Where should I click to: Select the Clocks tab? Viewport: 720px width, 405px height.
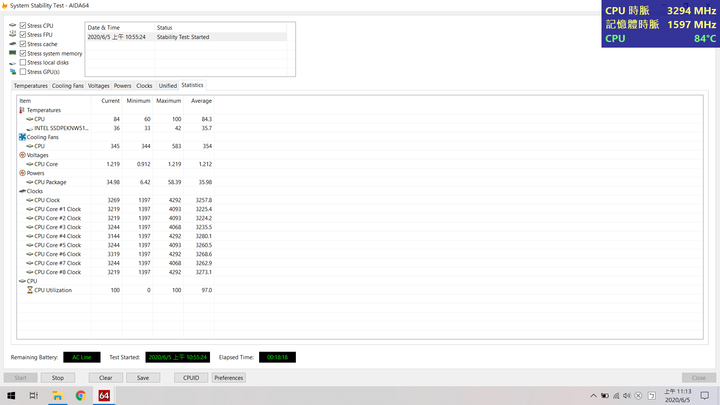pyautogui.click(x=144, y=86)
